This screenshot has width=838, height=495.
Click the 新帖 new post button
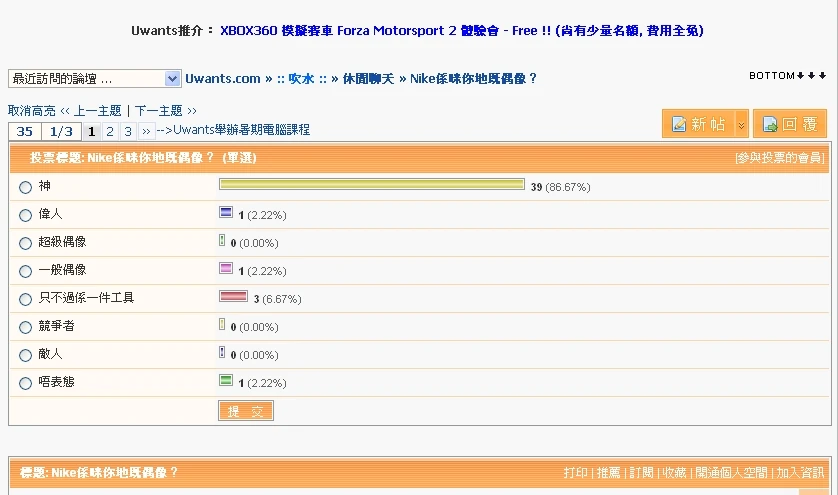click(698, 124)
